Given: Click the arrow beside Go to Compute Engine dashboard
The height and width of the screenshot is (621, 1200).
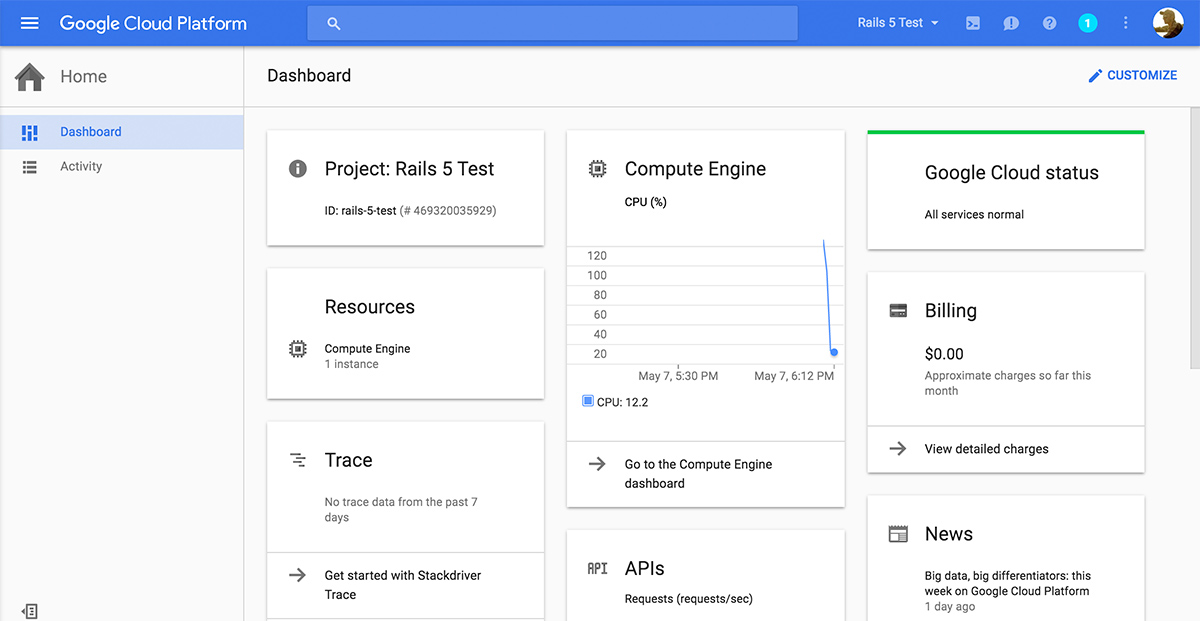Looking at the screenshot, I should [x=597, y=464].
